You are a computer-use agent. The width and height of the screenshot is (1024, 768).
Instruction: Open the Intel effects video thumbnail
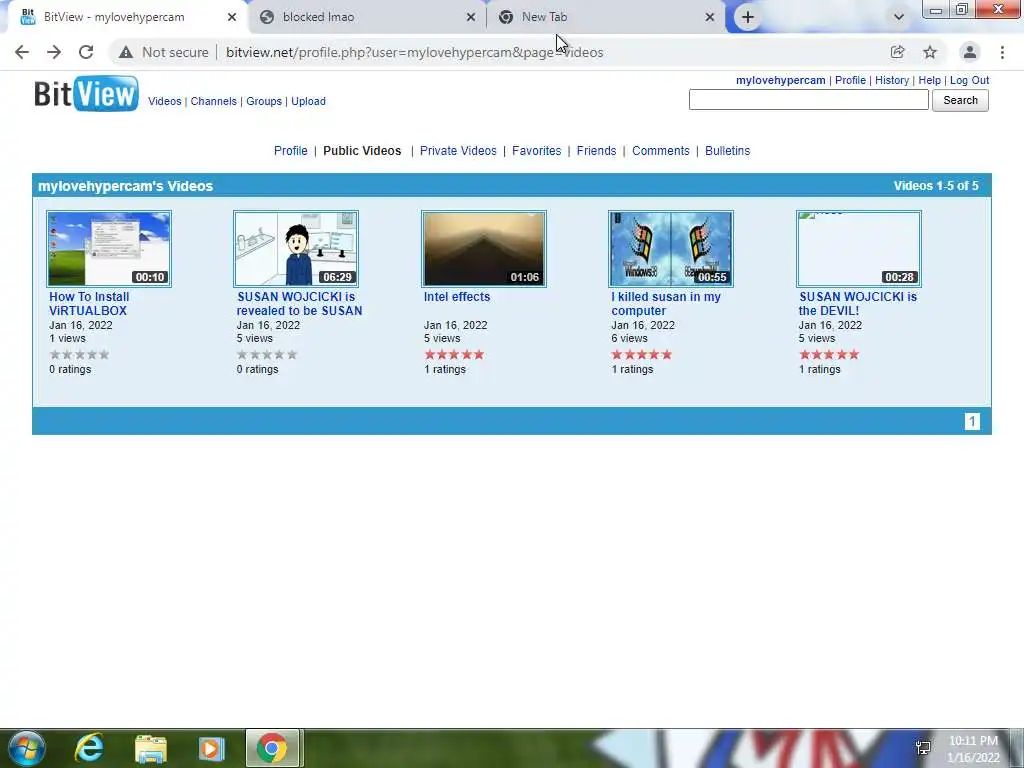[484, 249]
